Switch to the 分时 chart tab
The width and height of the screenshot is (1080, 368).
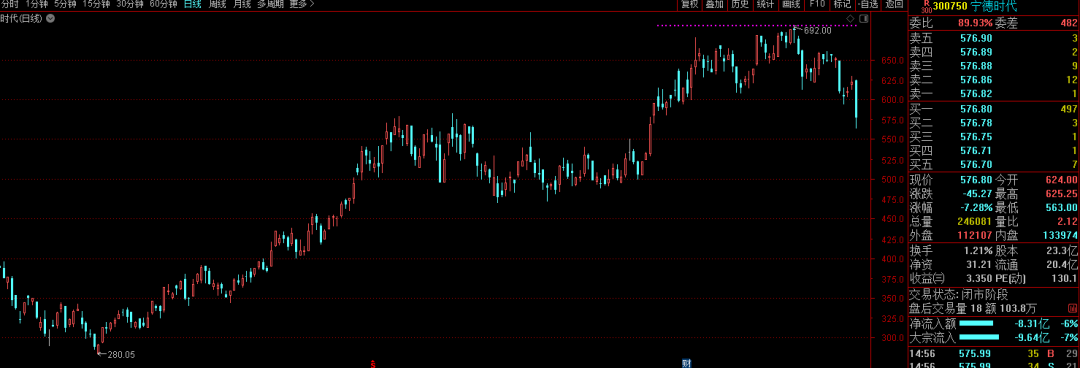coord(10,4)
